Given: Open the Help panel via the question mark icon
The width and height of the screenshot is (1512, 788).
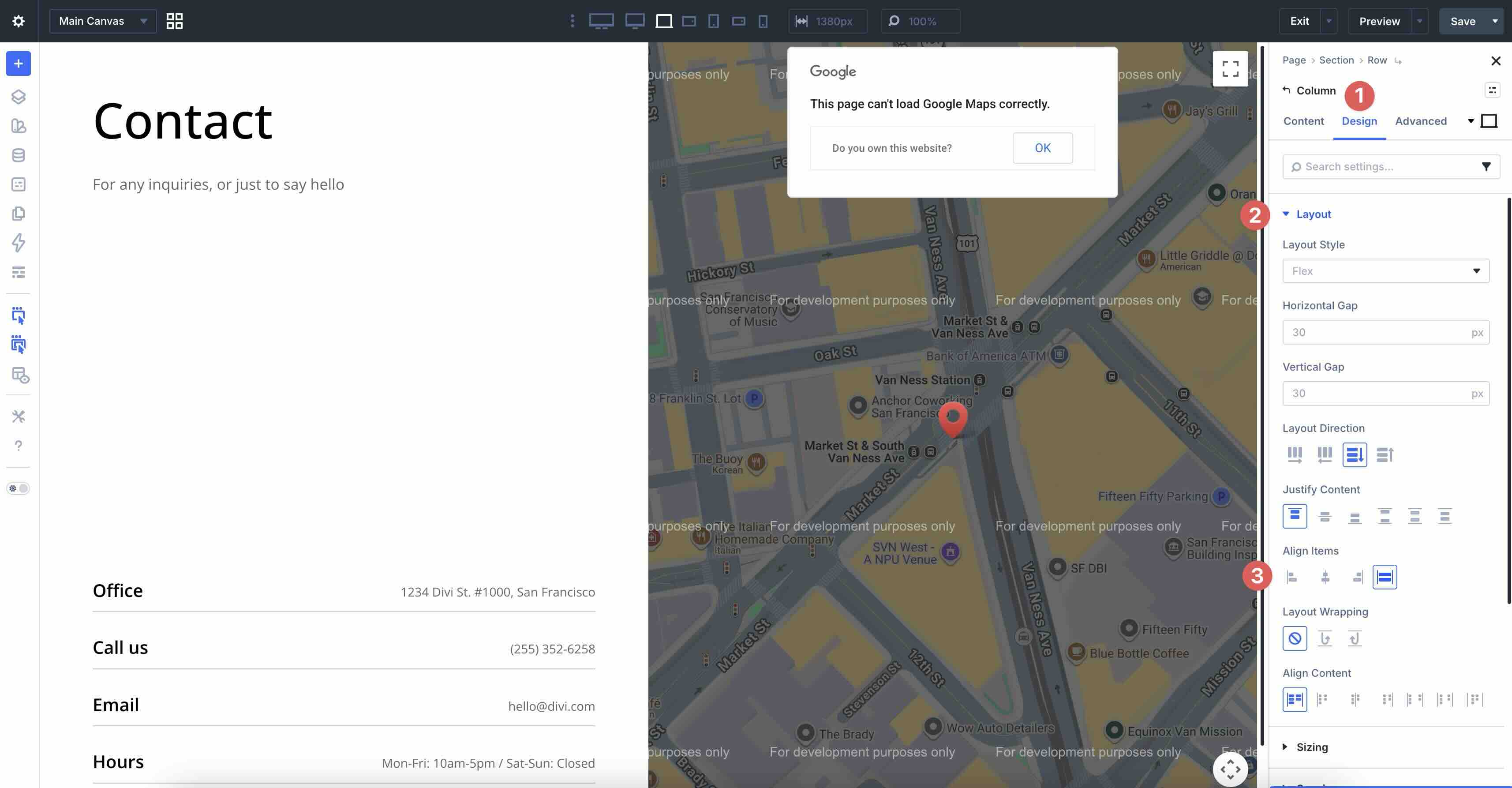Looking at the screenshot, I should [x=18, y=445].
